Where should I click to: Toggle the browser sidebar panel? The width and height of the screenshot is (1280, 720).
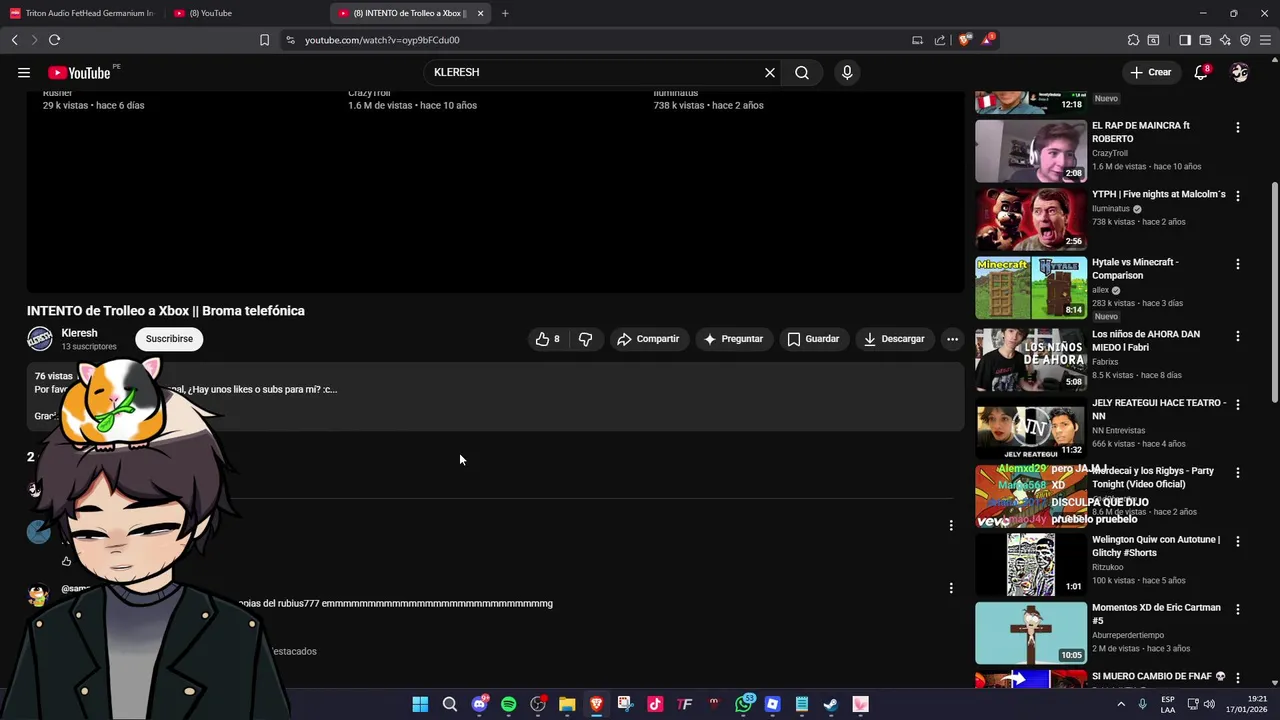pos(1185,40)
